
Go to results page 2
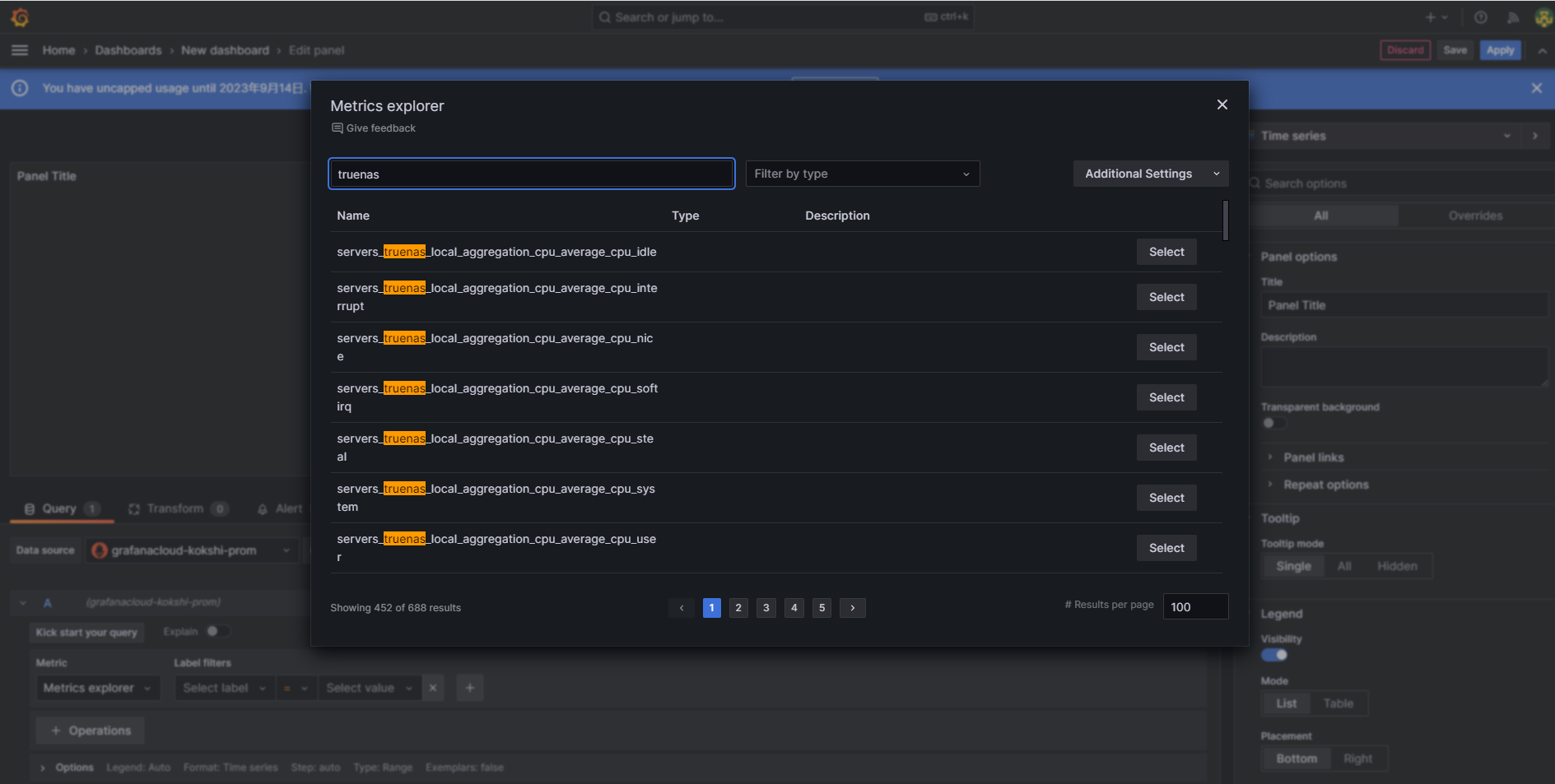coord(738,608)
